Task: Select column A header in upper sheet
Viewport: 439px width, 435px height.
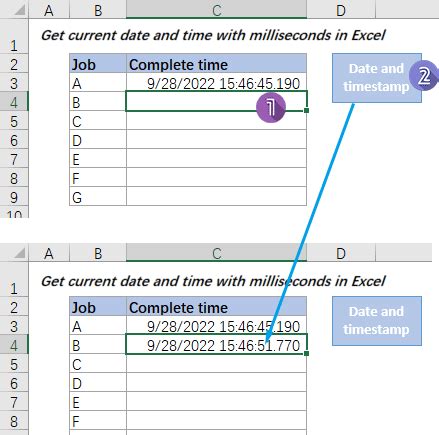Action: click(x=49, y=10)
